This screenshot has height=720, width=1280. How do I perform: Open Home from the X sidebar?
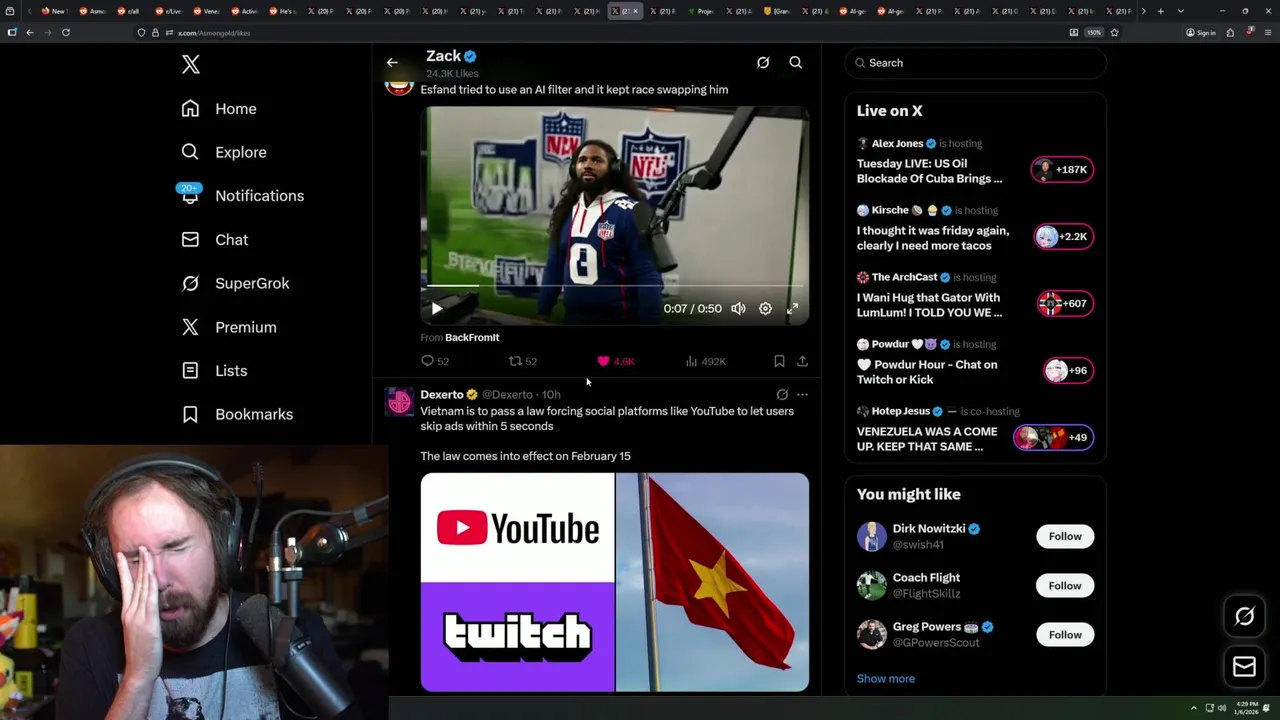pyautogui.click(x=219, y=109)
